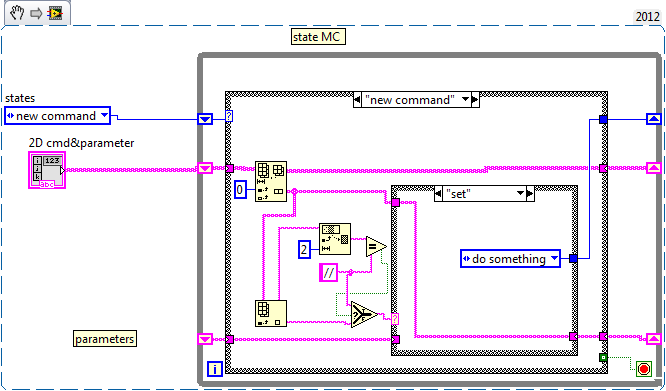Image resolution: width=666 pixels, height=391 pixels.
Task: Click the Select function triangle node
Action: coord(364,315)
